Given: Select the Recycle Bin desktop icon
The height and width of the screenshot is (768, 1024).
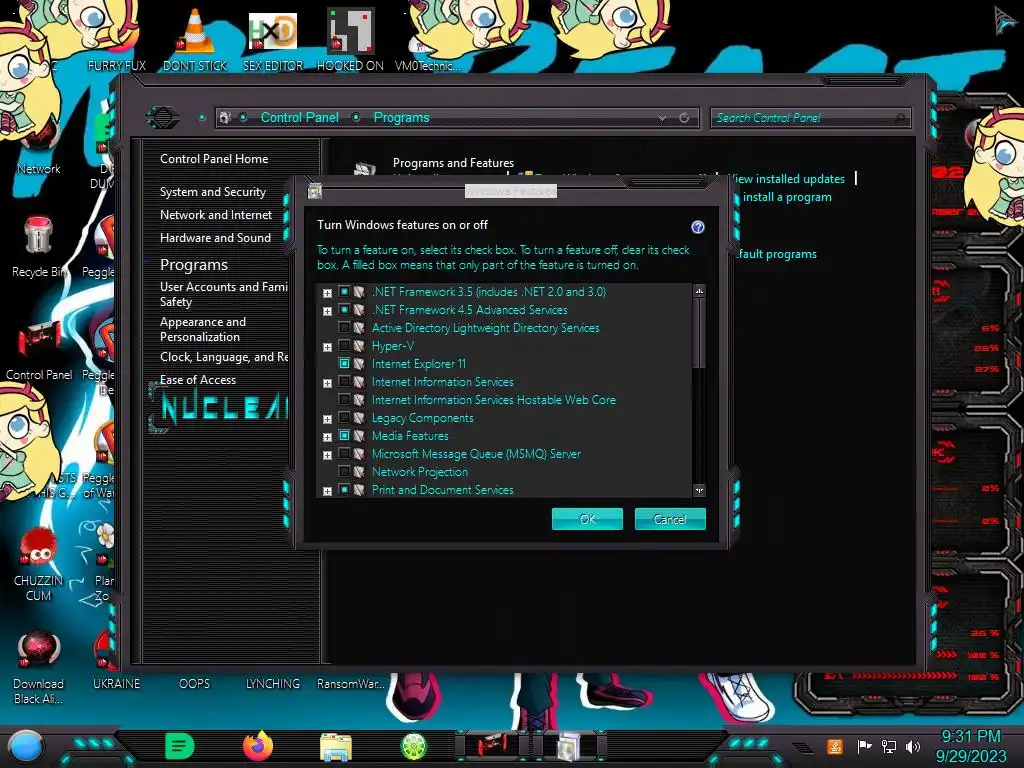Looking at the screenshot, I should tap(39, 246).
